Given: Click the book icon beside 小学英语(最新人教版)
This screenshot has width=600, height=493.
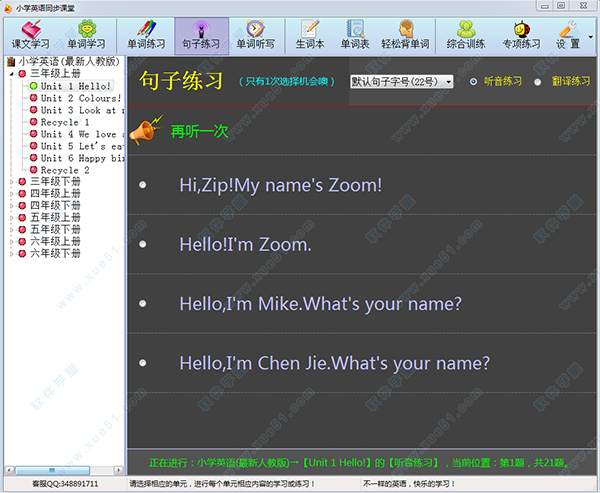Looking at the screenshot, I should (11, 62).
